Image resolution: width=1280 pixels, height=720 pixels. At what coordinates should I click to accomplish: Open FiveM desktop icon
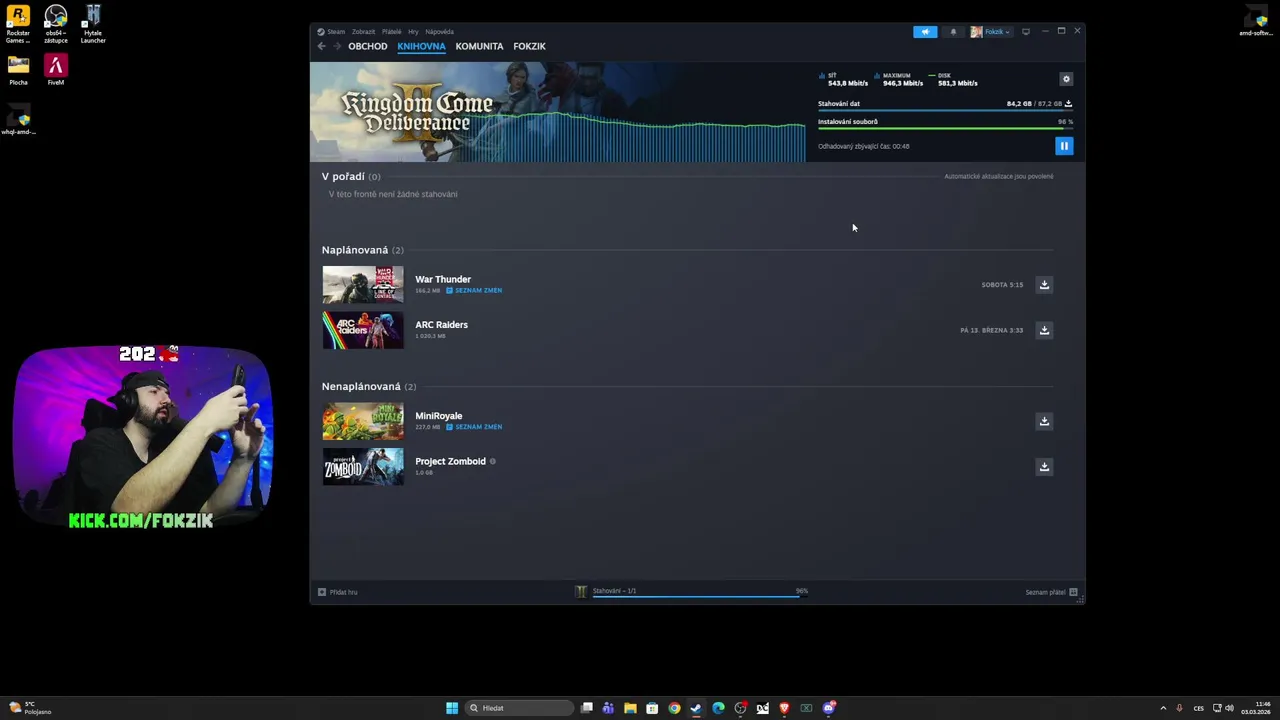click(x=56, y=71)
